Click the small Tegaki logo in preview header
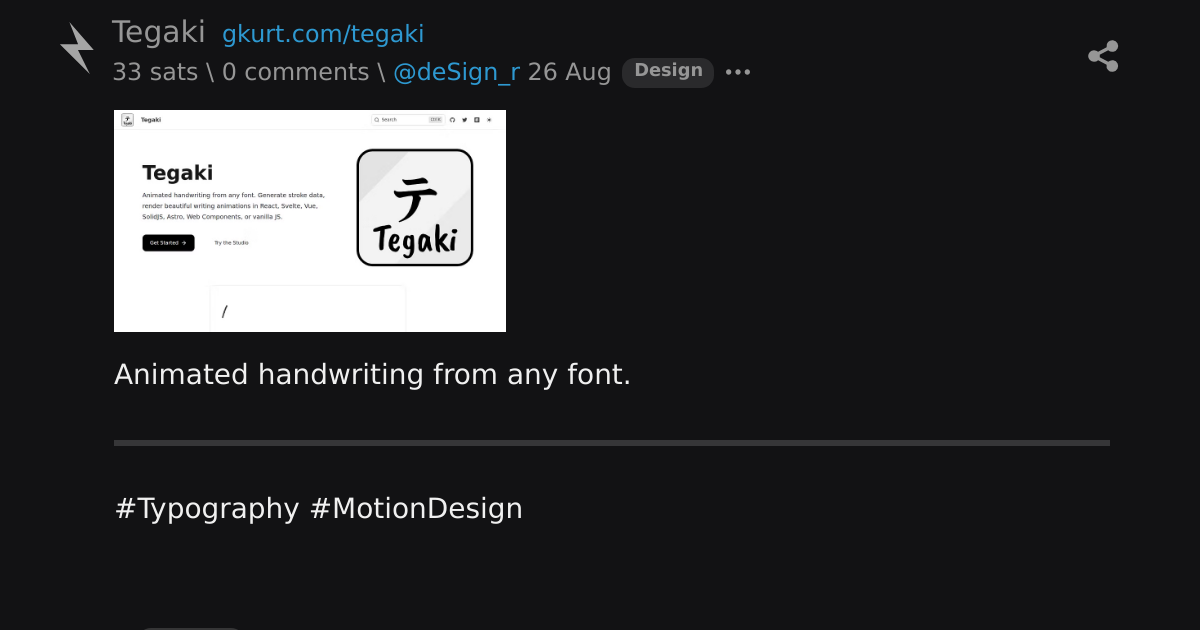Screen dimensions: 1200x630 point(128,119)
